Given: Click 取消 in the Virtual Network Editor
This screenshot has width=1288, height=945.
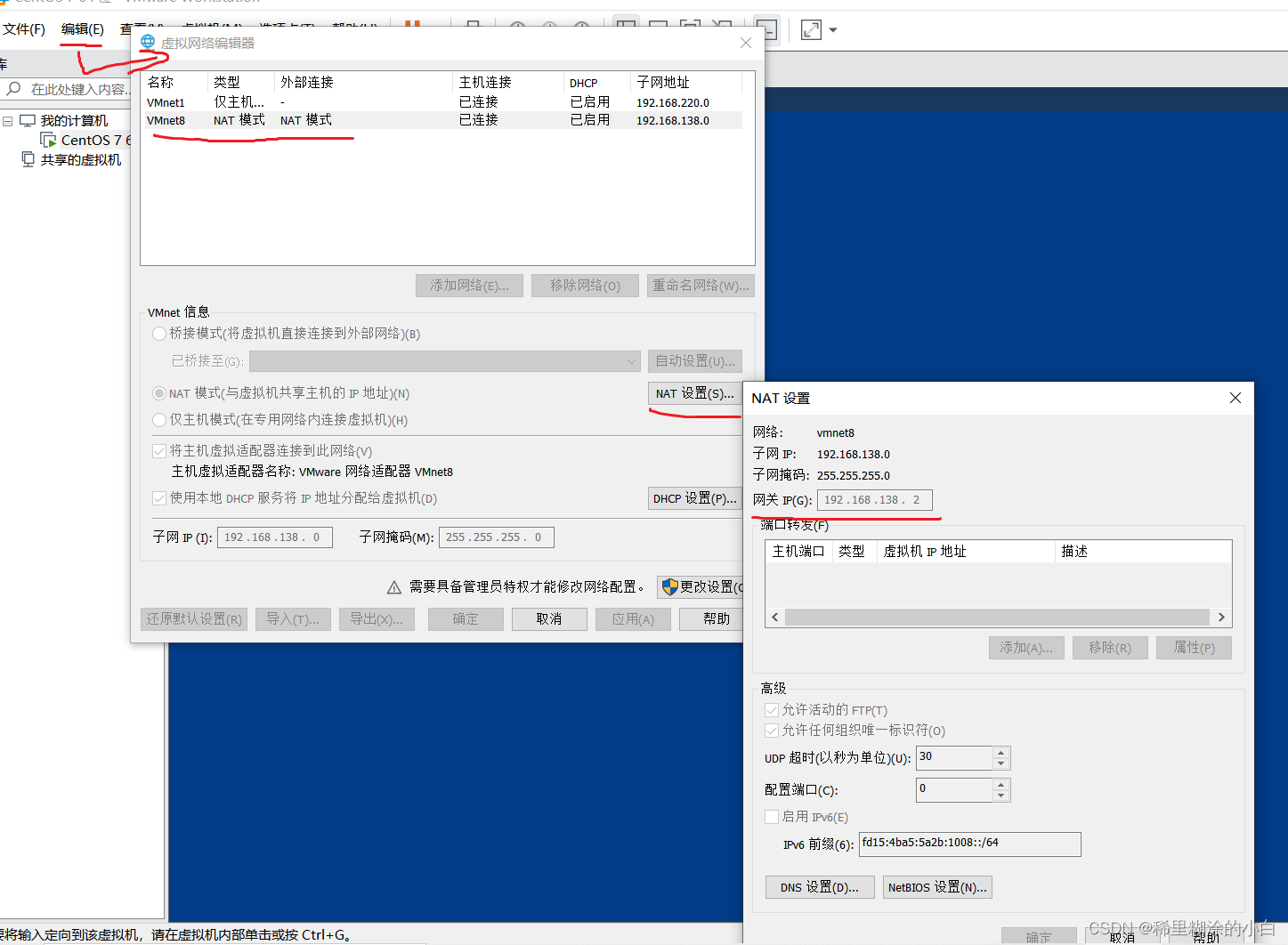Looking at the screenshot, I should coord(549,619).
